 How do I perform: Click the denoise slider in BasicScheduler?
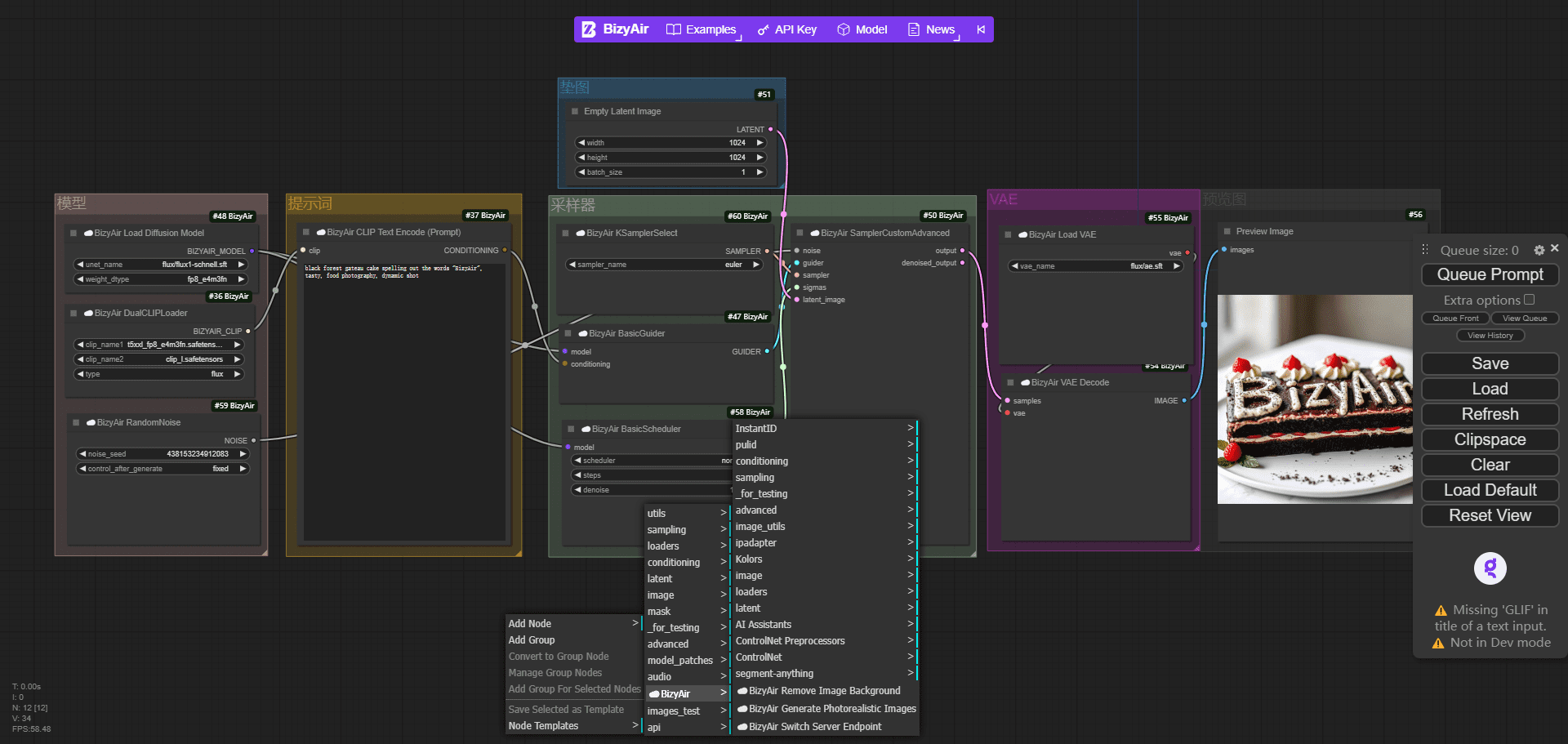[653, 490]
